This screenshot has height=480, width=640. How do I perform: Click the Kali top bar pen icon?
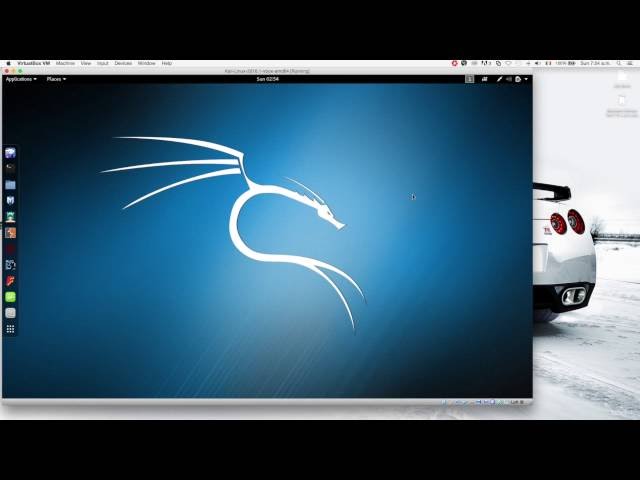click(499, 79)
